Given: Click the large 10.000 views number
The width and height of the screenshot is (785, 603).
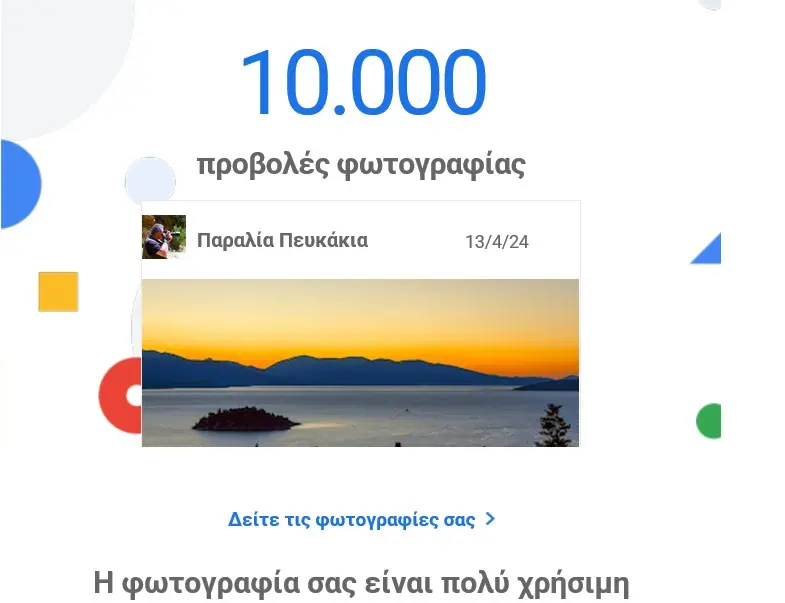Looking at the screenshot, I should (363, 83).
